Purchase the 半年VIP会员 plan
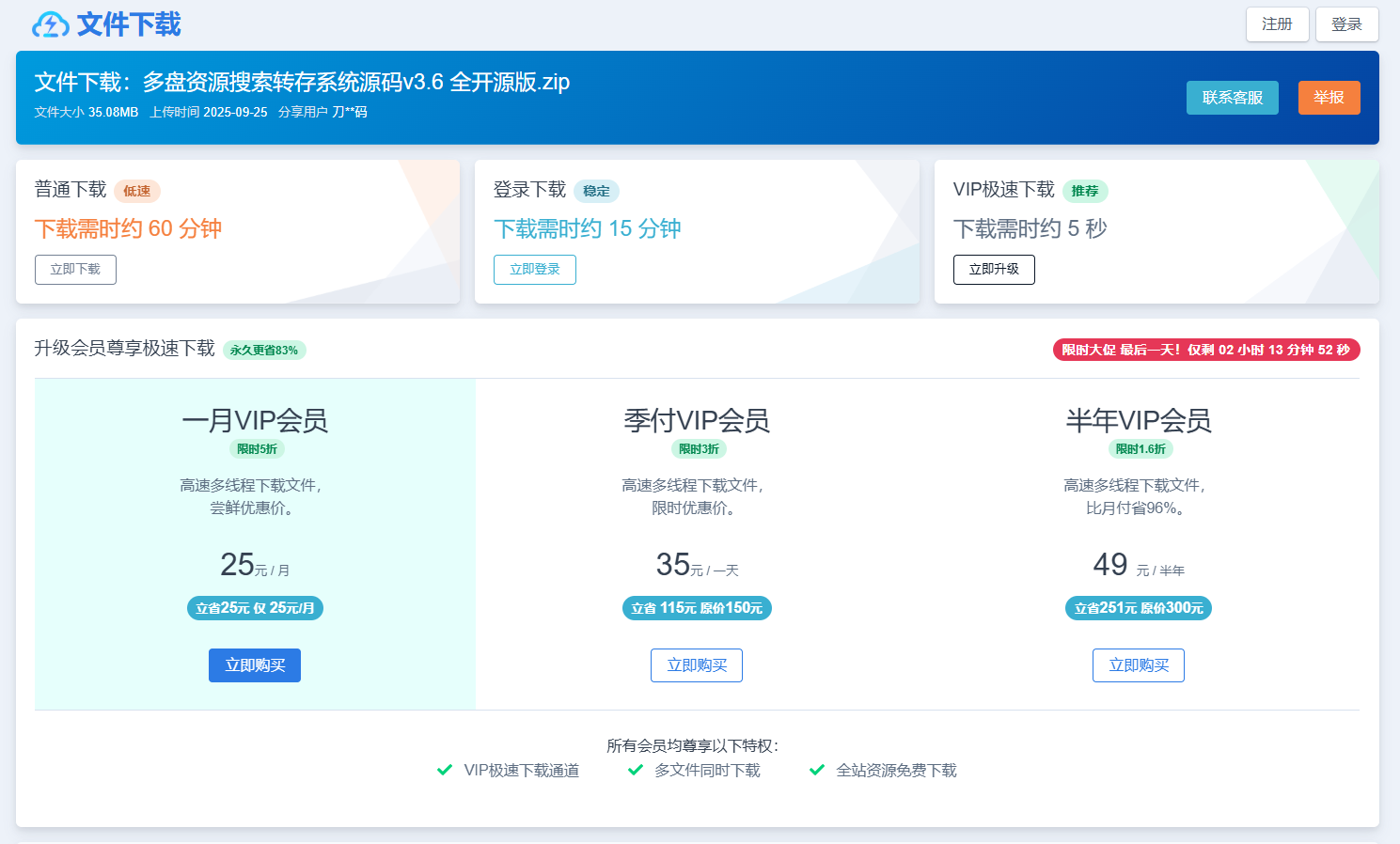 point(1138,665)
